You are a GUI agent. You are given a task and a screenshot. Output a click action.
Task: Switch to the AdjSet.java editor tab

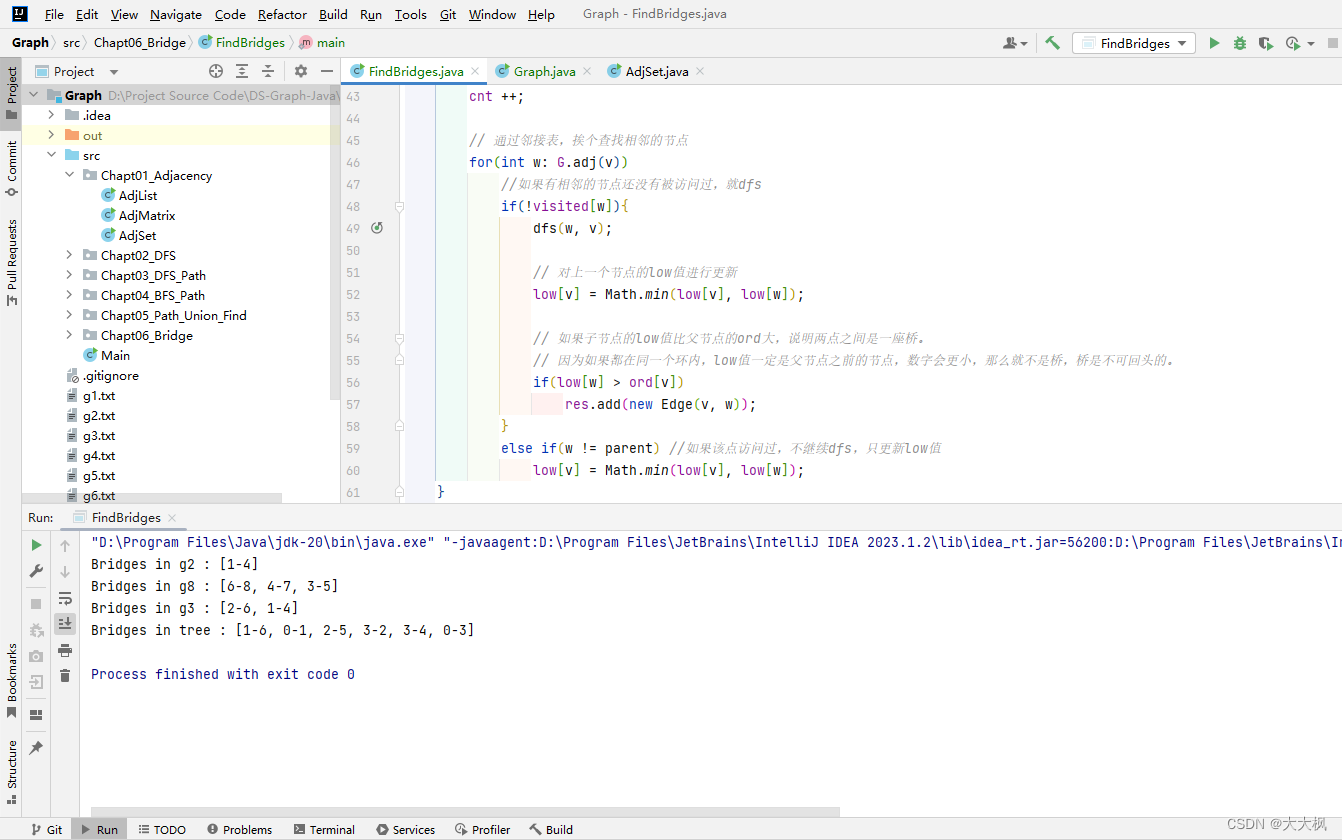pyautogui.click(x=657, y=71)
